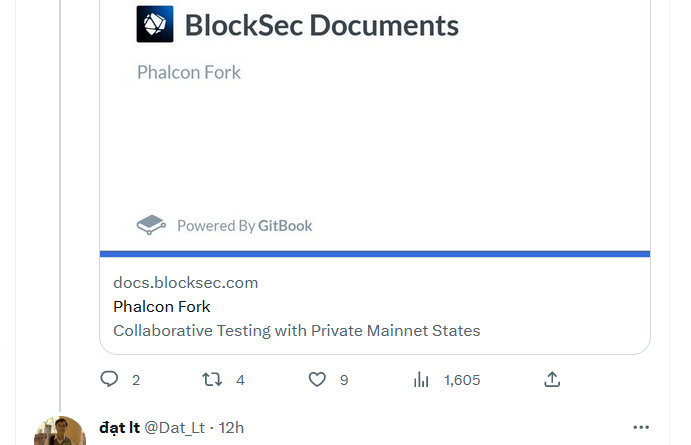Click the Powered By GitBook label
Viewport: 691px width, 445px height.
(x=245, y=226)
